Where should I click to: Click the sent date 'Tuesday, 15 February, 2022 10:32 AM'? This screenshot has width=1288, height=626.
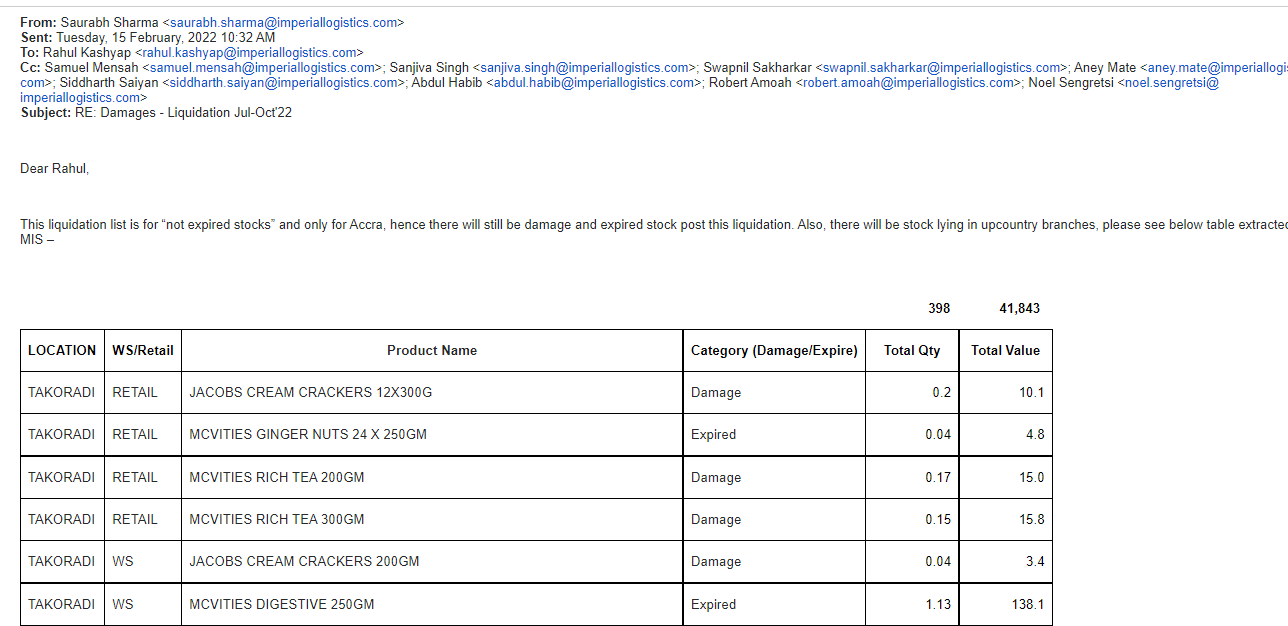pyautogui.click(x=165, y=37)
